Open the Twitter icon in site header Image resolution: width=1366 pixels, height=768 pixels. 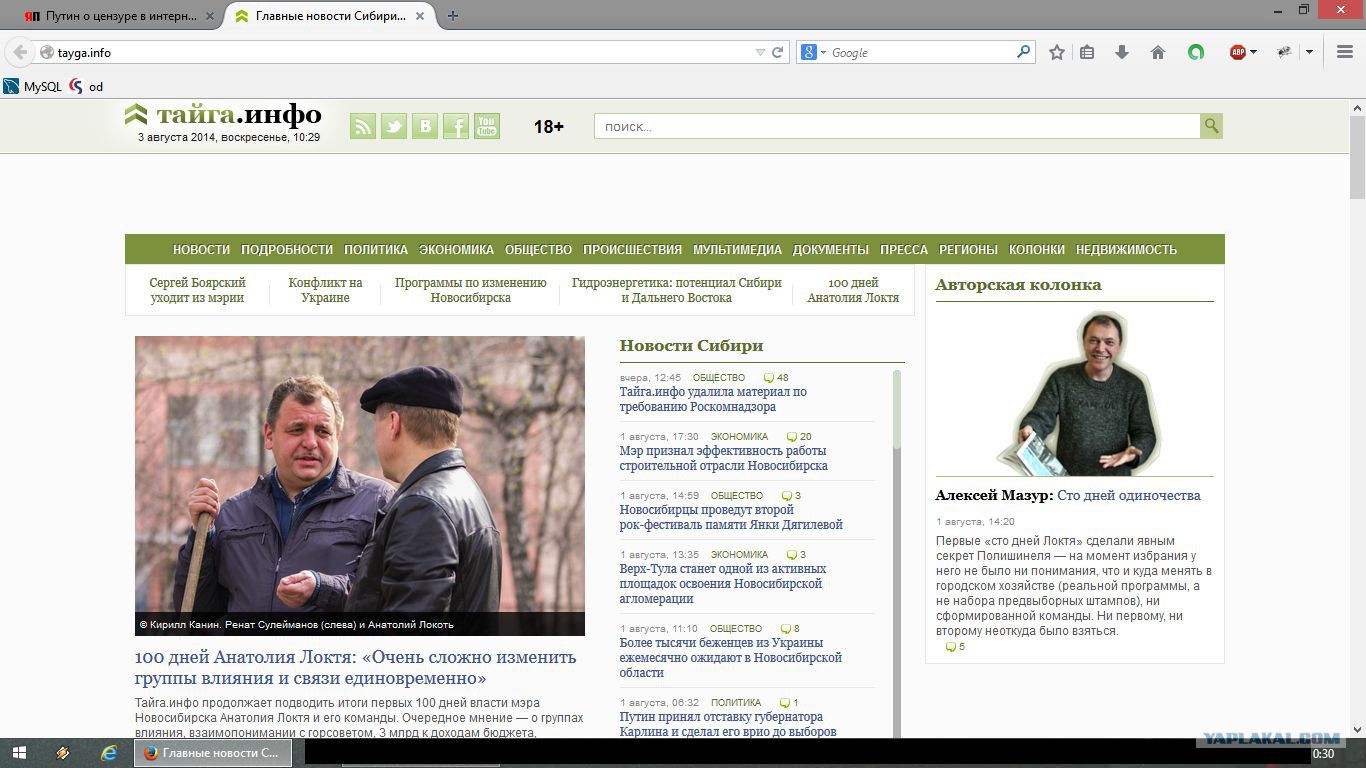(x=394, y=126)
